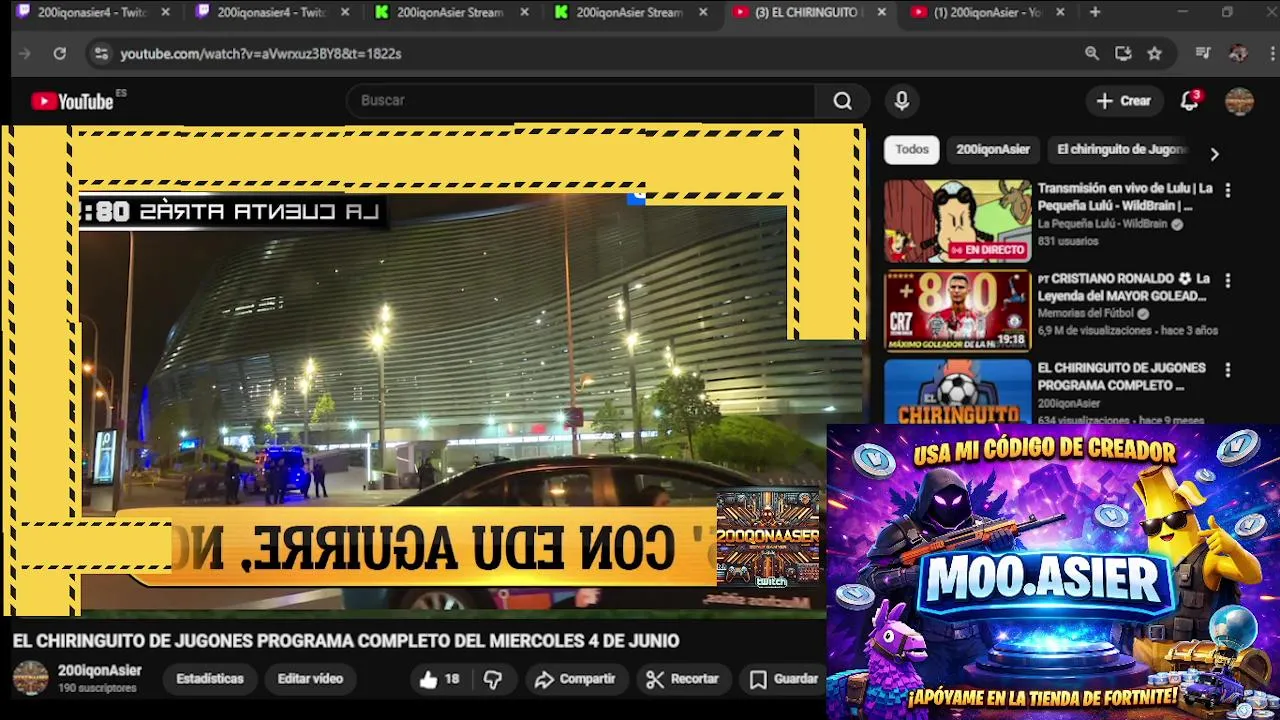
Task: Dislike the video with thumbs down
Action: (493, 679)
